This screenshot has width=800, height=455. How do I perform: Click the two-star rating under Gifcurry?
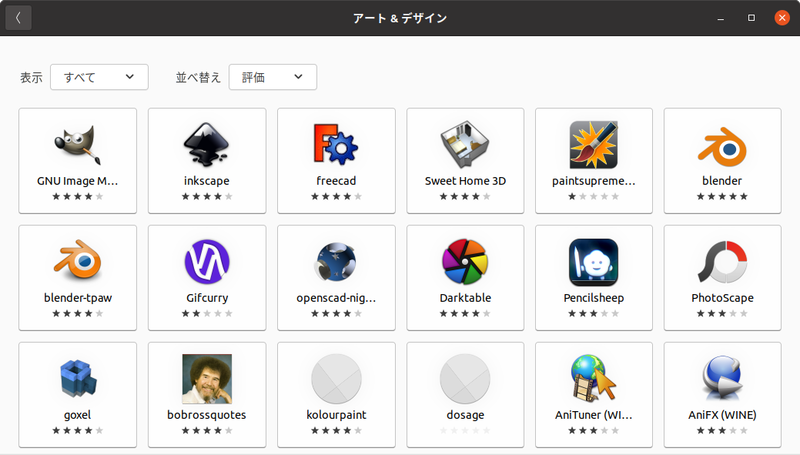[207, 313]
